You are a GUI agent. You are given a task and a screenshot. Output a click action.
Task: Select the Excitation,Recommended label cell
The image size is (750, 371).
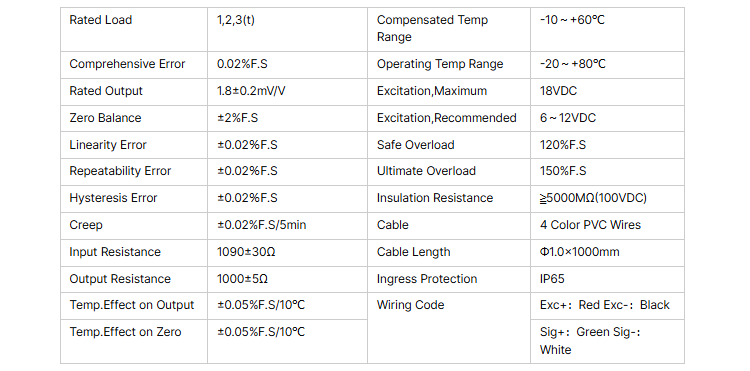point(449,118)
